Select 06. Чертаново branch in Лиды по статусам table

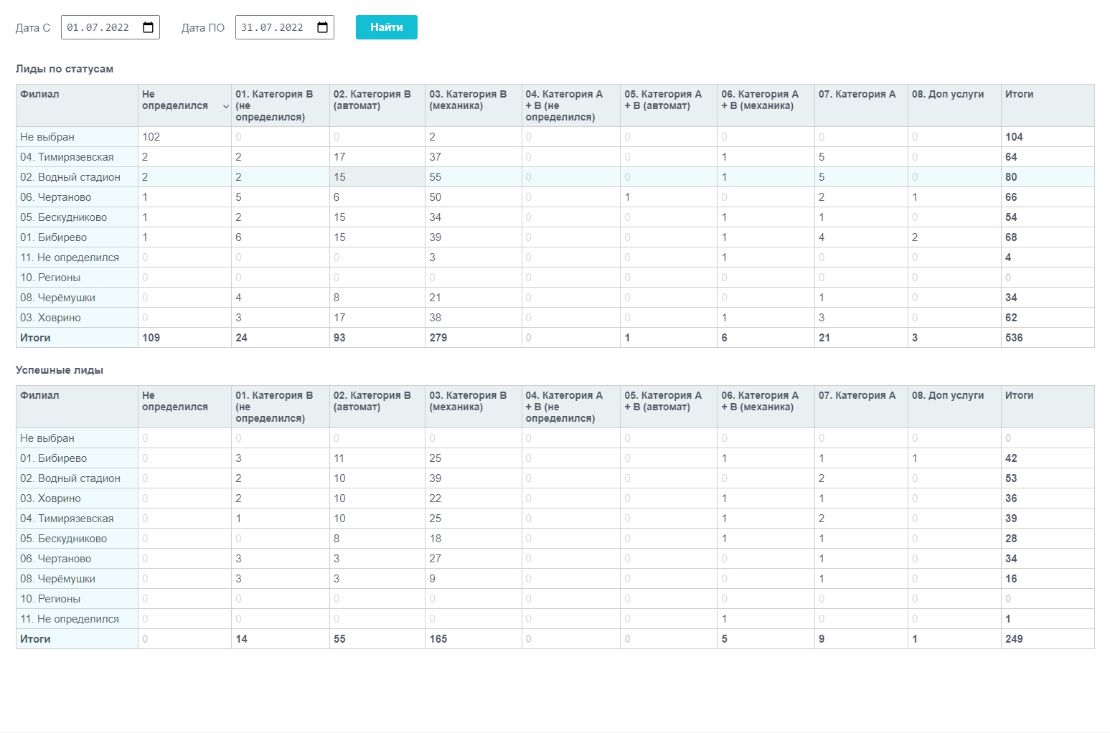tap(55, 197)
